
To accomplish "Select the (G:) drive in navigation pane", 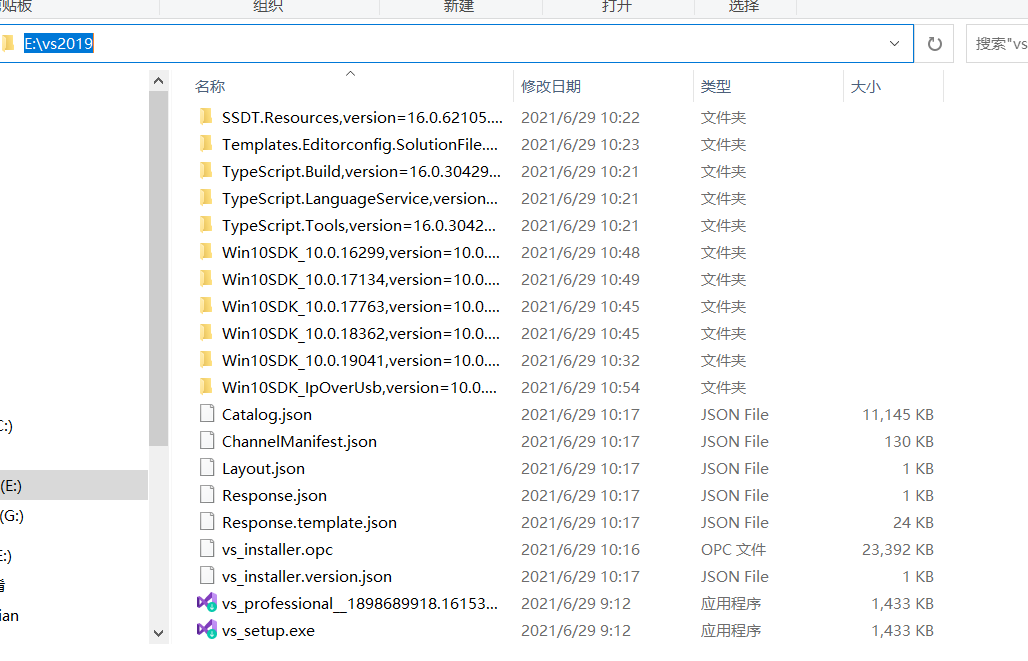I will (x=12, y=515).
